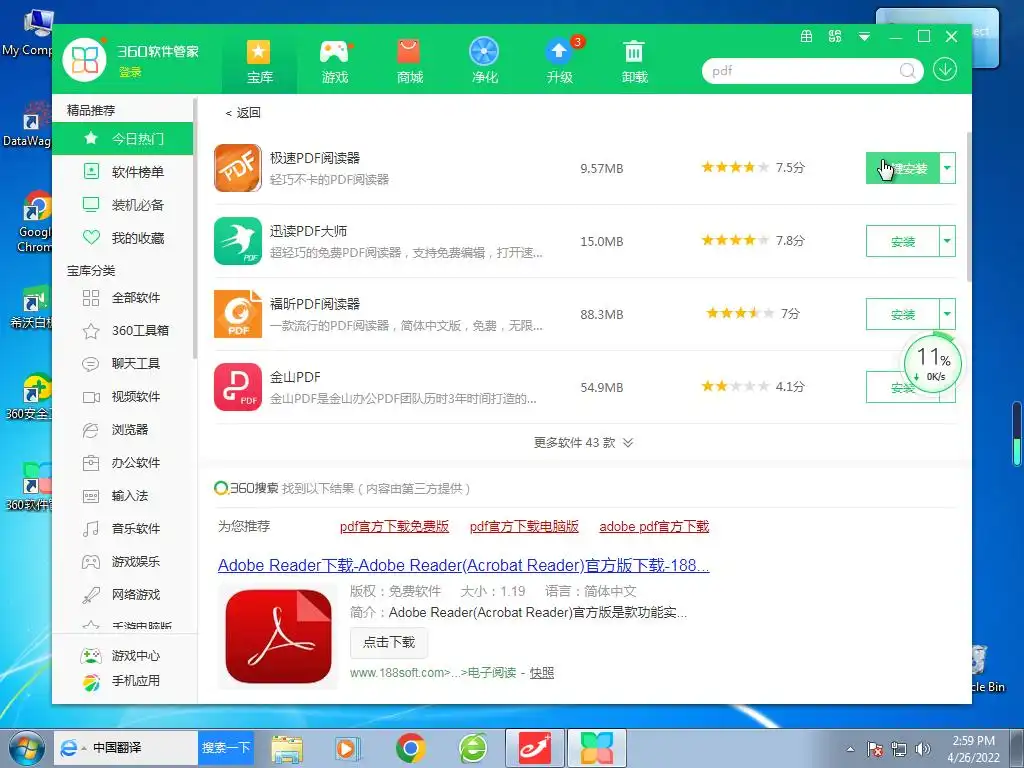This screenshot has width=1024, height=768.
Task: Click the 360工具箱 star icon
Action: 91,331
